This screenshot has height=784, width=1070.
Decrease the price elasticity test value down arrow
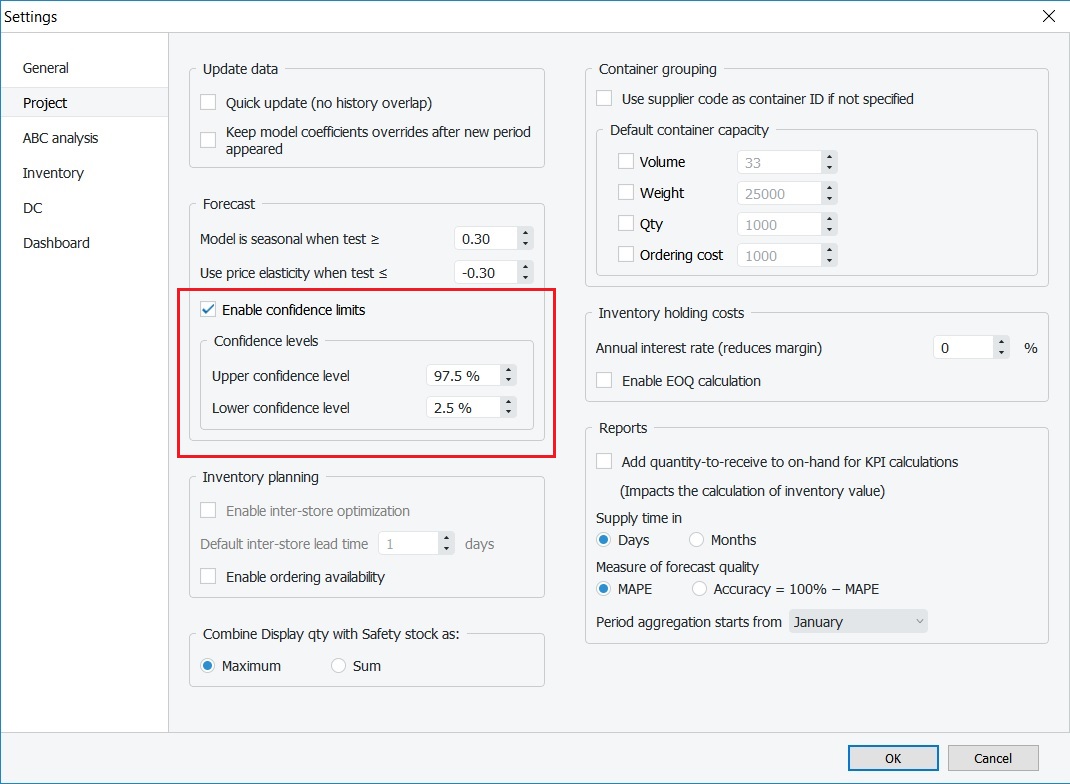pyautogui.click(x=526, y=277)
